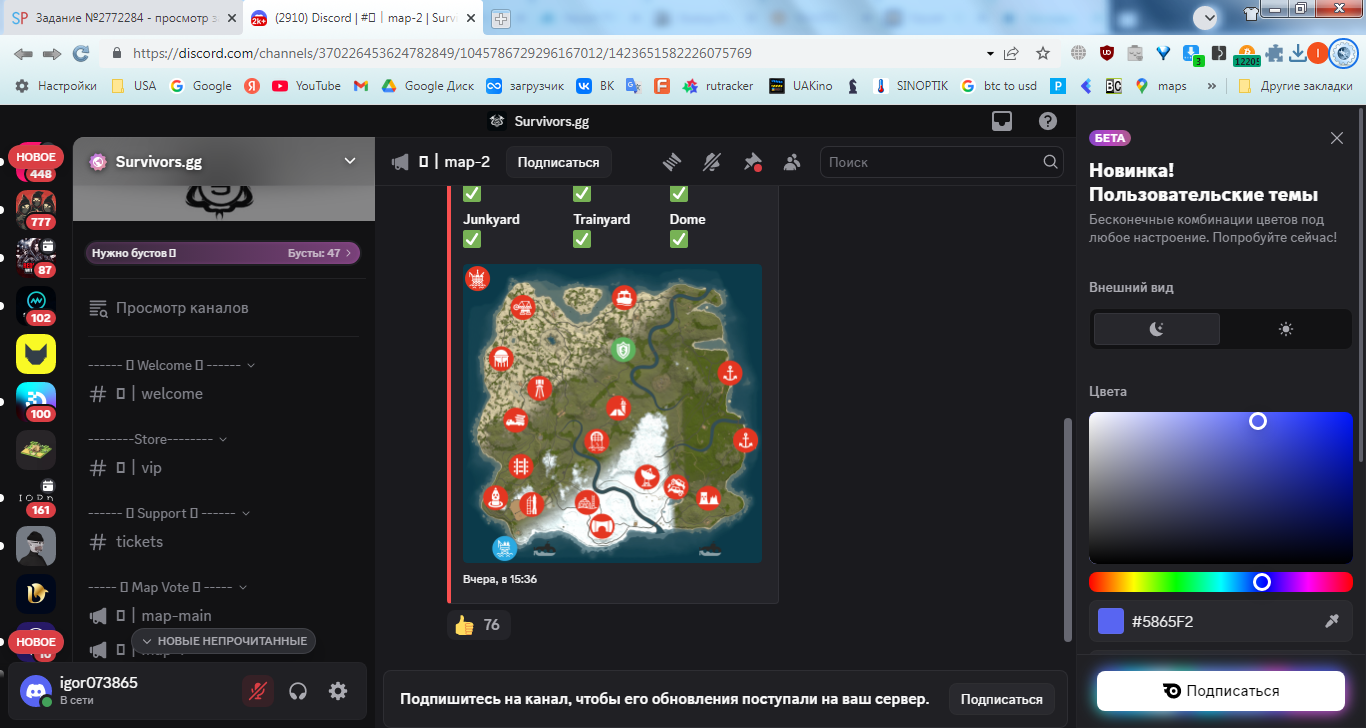
Task: Click the Поиск search field
Action: click(941, 162)
